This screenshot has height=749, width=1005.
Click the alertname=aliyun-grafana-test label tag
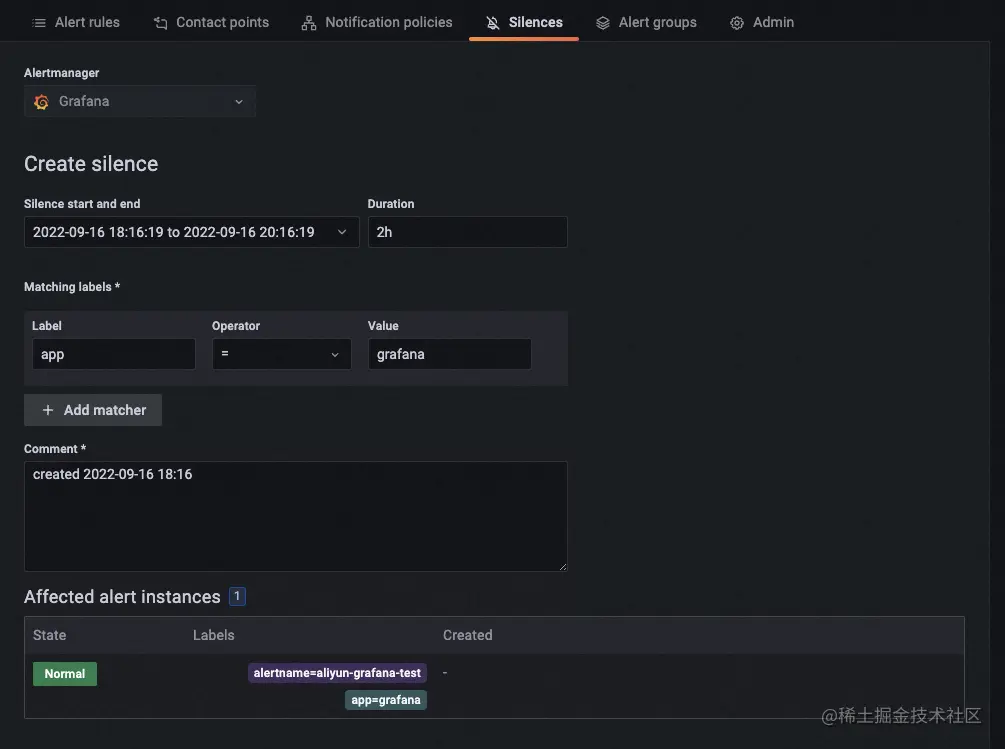(x=337, y=673)
